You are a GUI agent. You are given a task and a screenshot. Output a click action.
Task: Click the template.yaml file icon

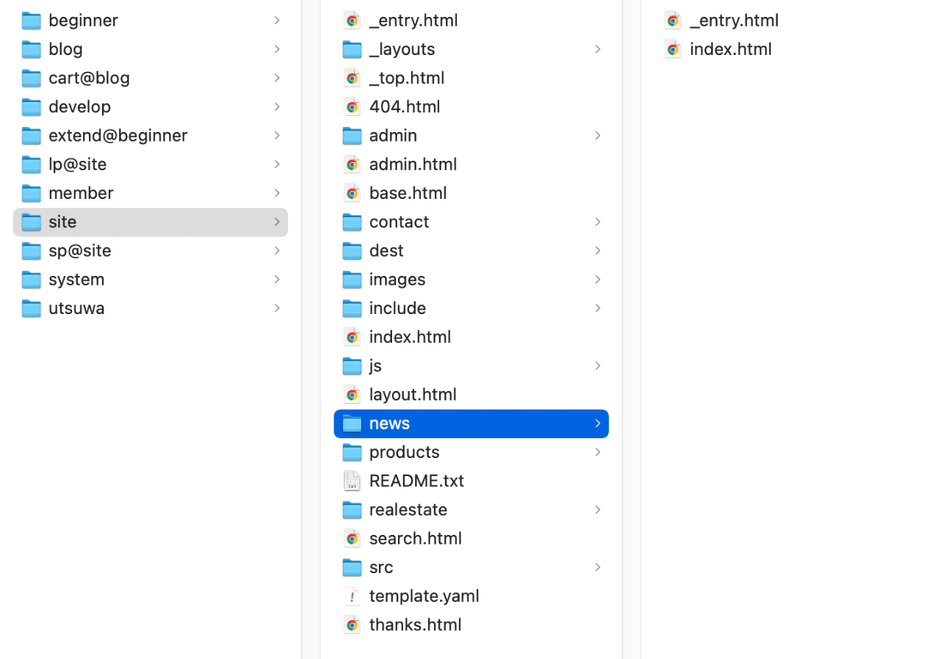click(x=352, y=596)
